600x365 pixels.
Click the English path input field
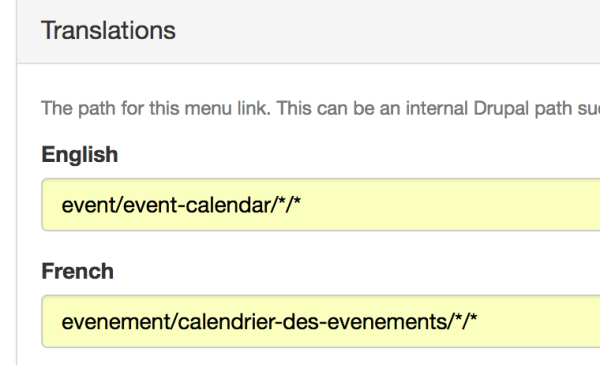coord(321,205)
